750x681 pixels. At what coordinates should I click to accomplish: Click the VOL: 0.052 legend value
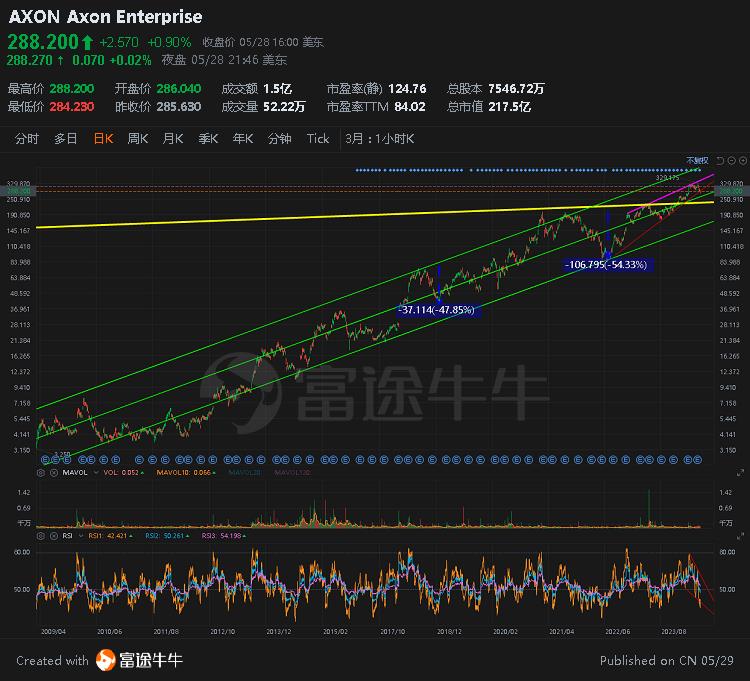123,472
